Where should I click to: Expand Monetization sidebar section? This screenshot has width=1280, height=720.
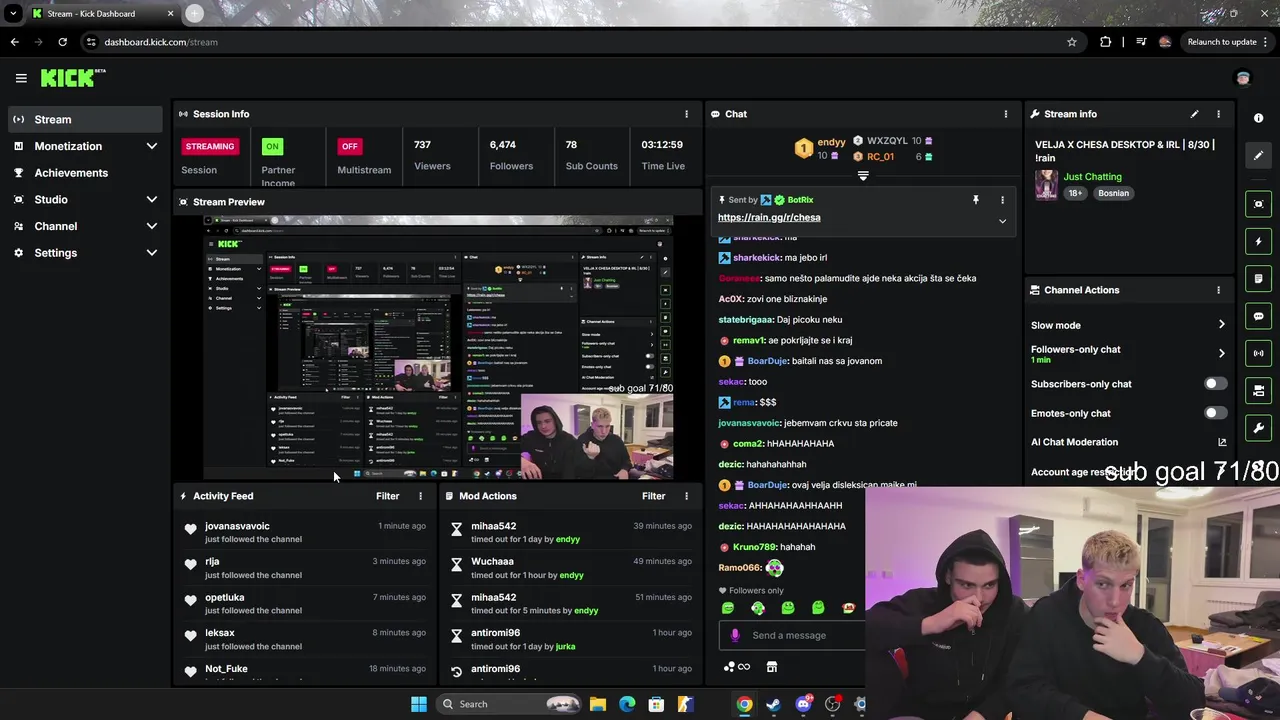pyautogui.click(x=151, y=146)
